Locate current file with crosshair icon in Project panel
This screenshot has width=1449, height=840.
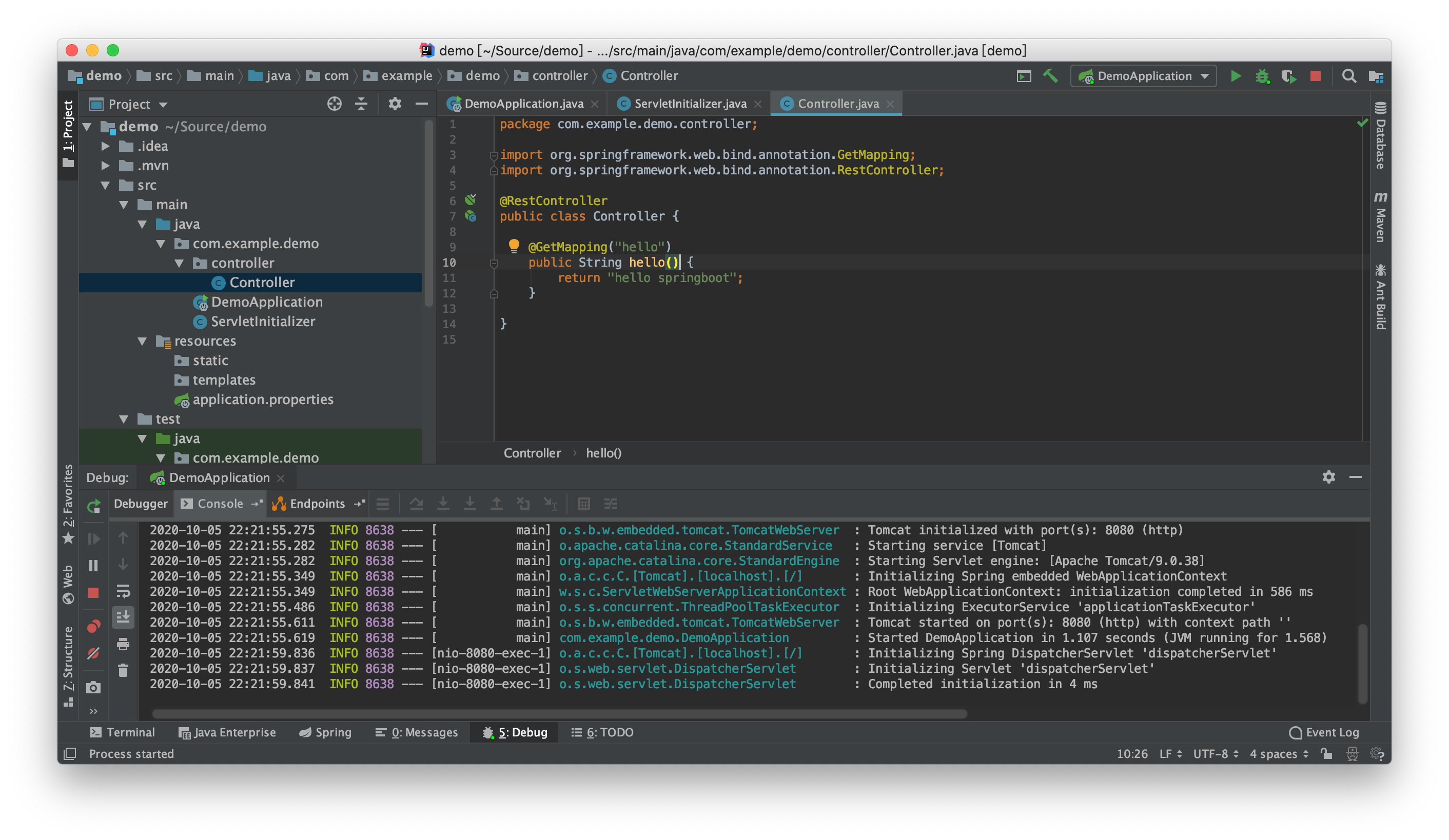click(334, 104)
